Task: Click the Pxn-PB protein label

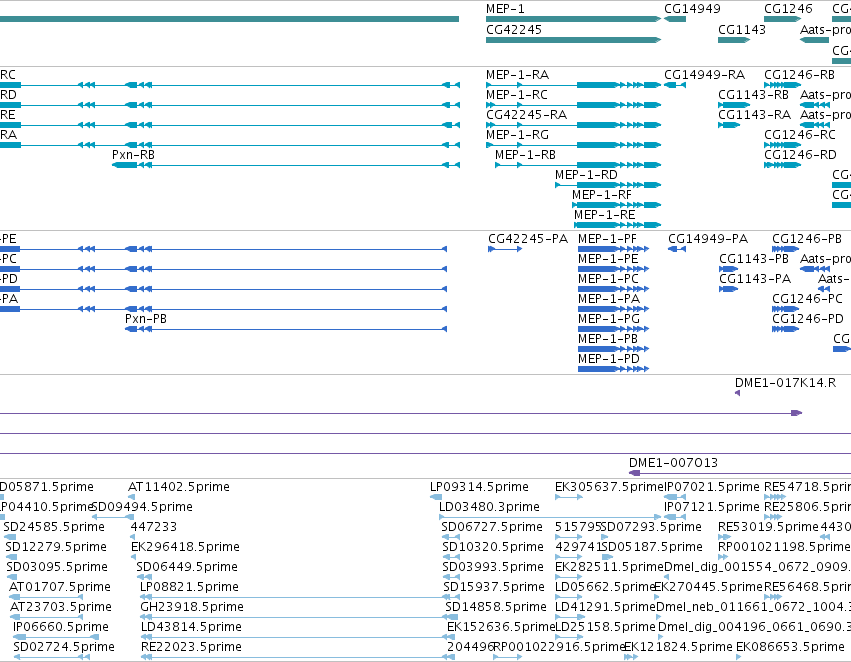Action: point(145,319)
